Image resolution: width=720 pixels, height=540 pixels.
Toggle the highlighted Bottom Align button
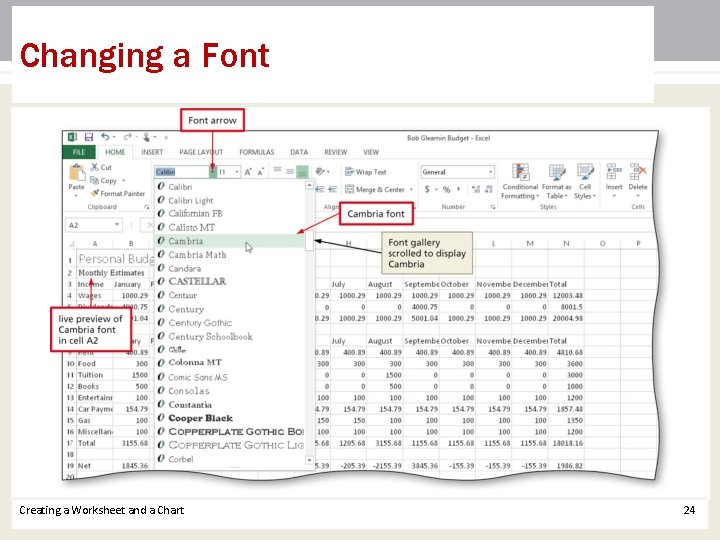[302, 172]
